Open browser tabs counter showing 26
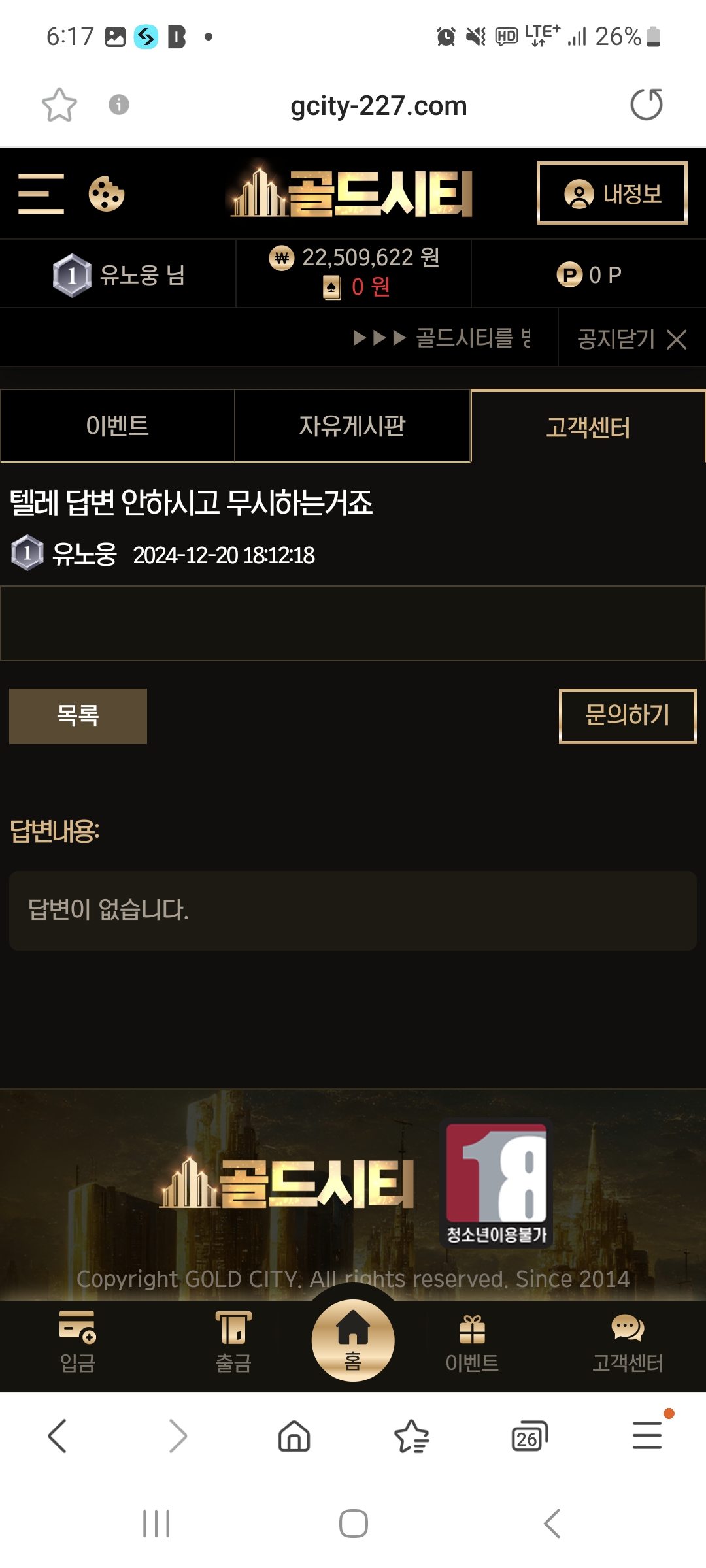706x1568 pixels. coord(529,1436)
